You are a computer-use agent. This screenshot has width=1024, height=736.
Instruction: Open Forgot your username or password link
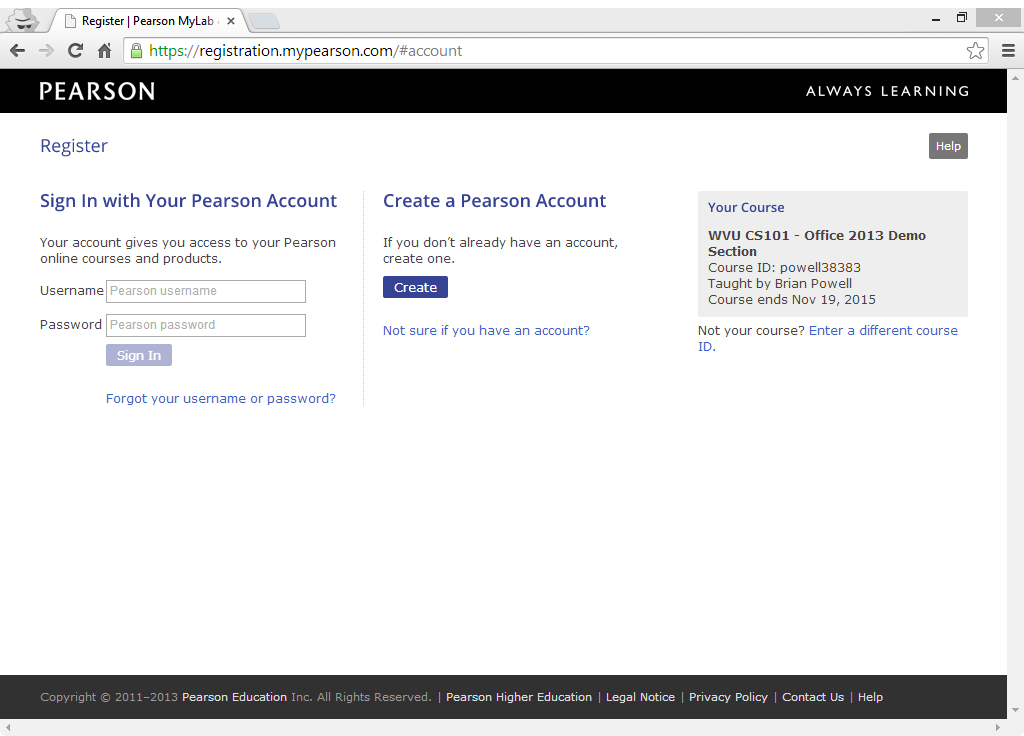pos(221,398)
